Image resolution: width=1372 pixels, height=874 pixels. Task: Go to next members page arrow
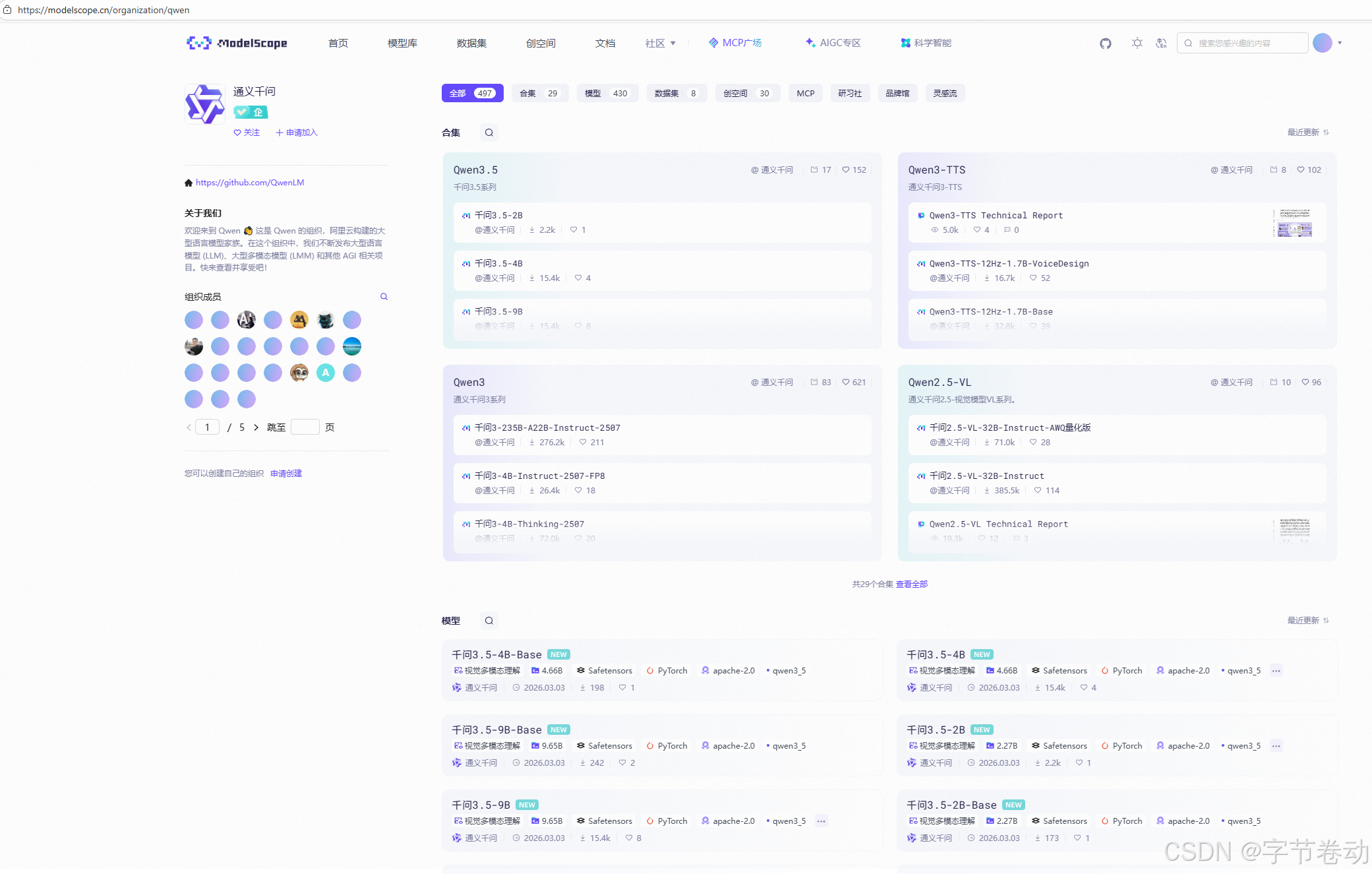click(x=256, y=427)
